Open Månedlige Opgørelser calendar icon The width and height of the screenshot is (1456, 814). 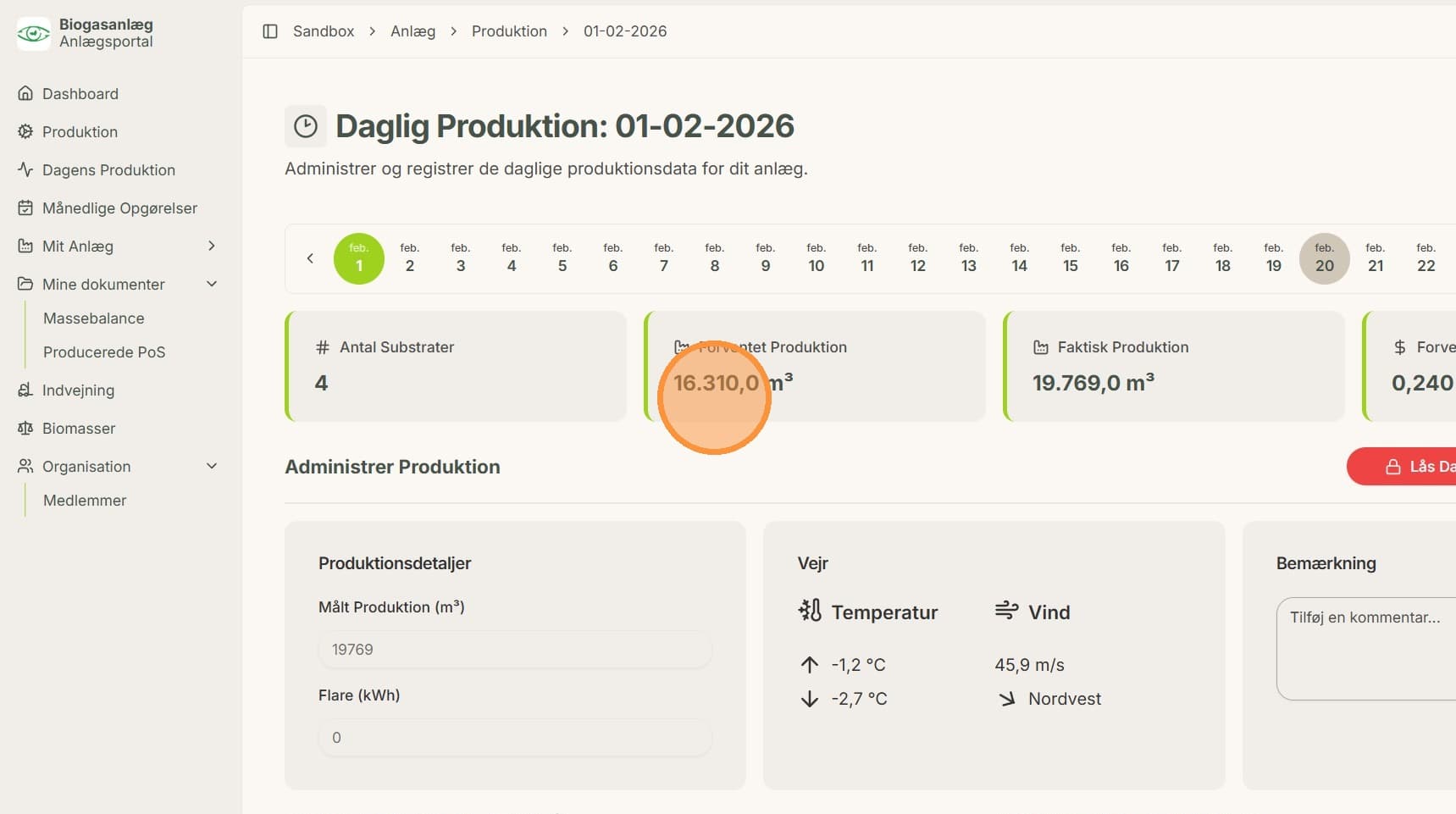coord(25,208)
